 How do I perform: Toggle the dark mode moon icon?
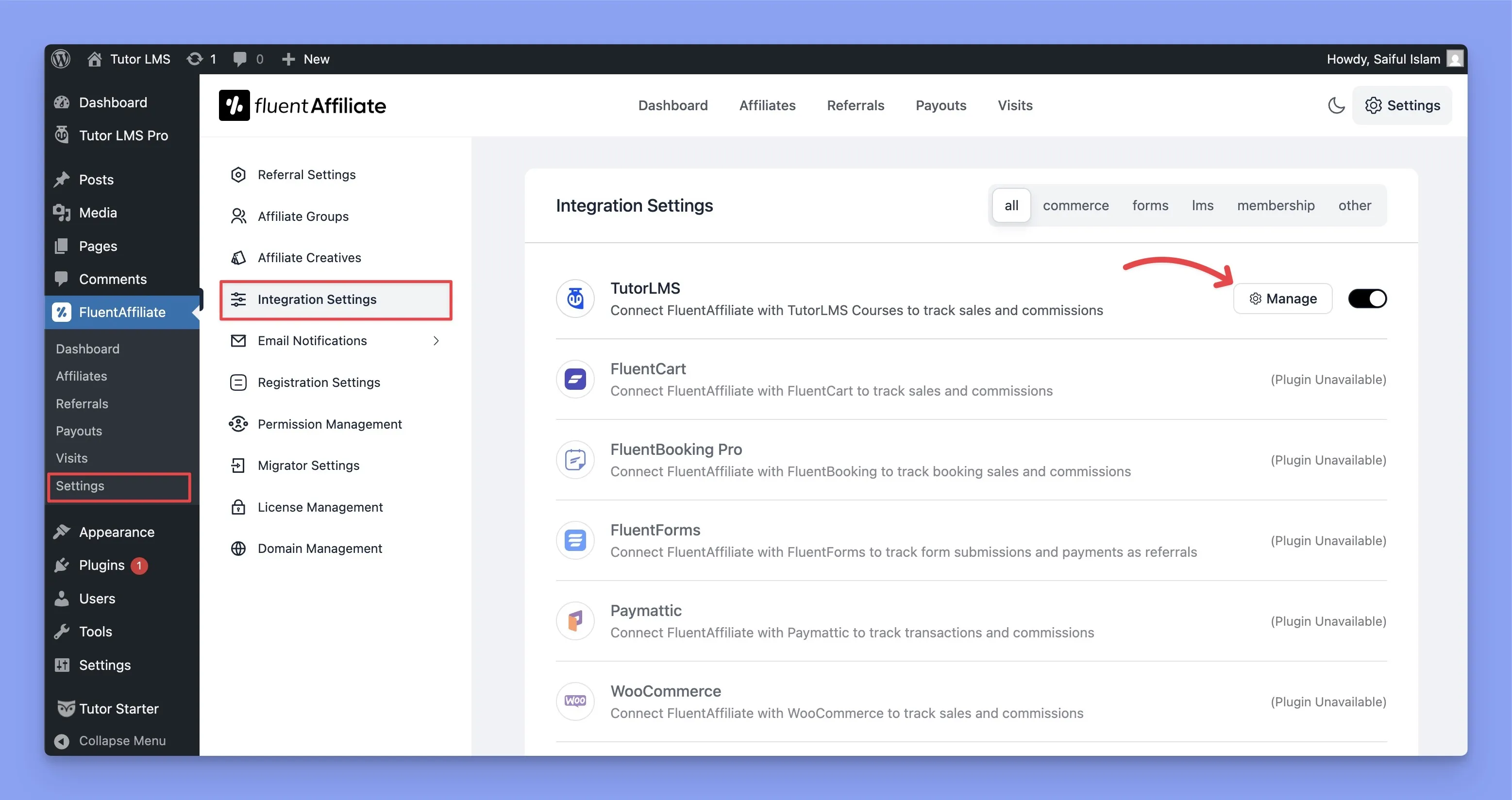(x=1336, y=105)
